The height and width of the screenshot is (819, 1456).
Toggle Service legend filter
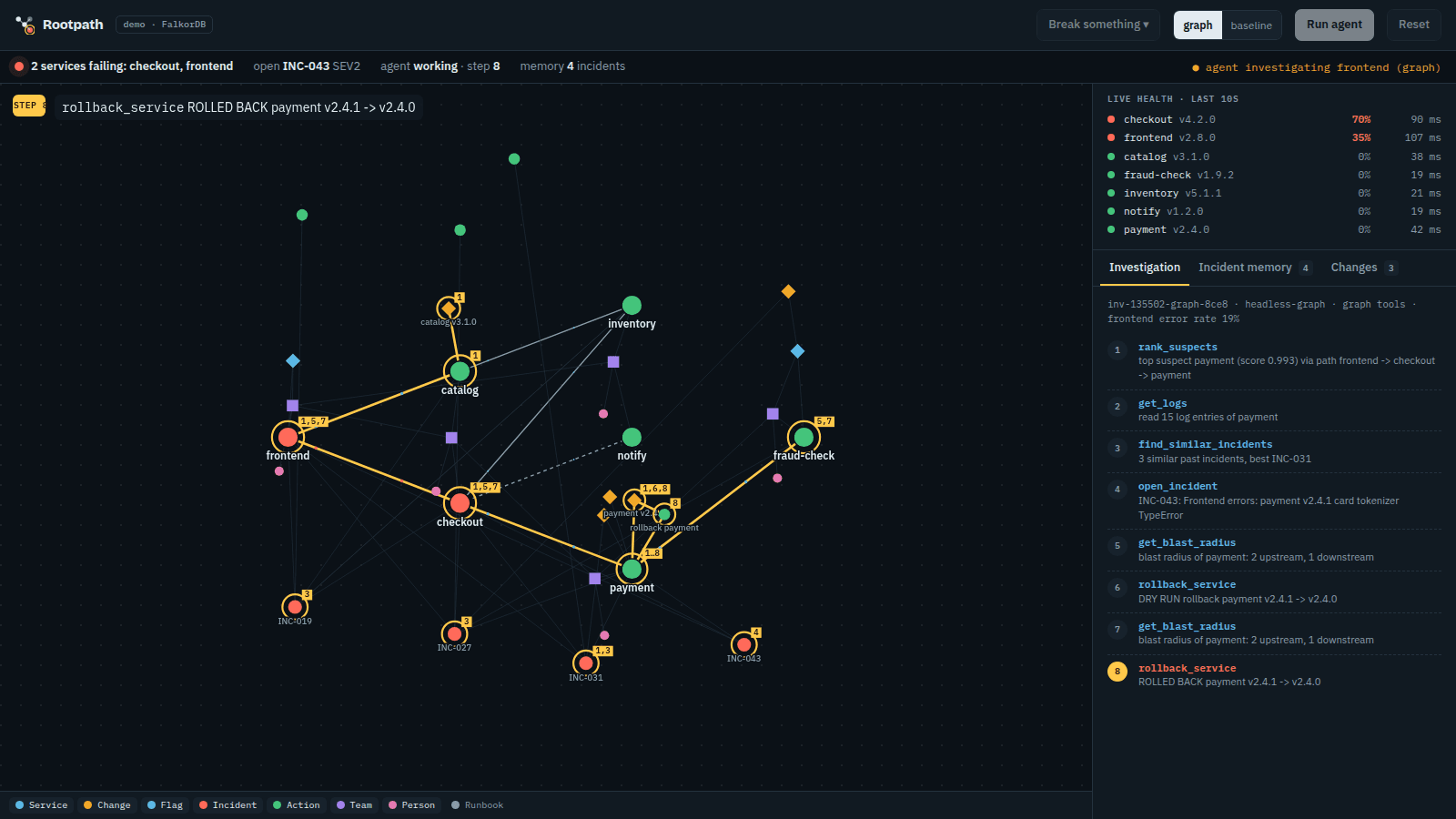[42, 805]
